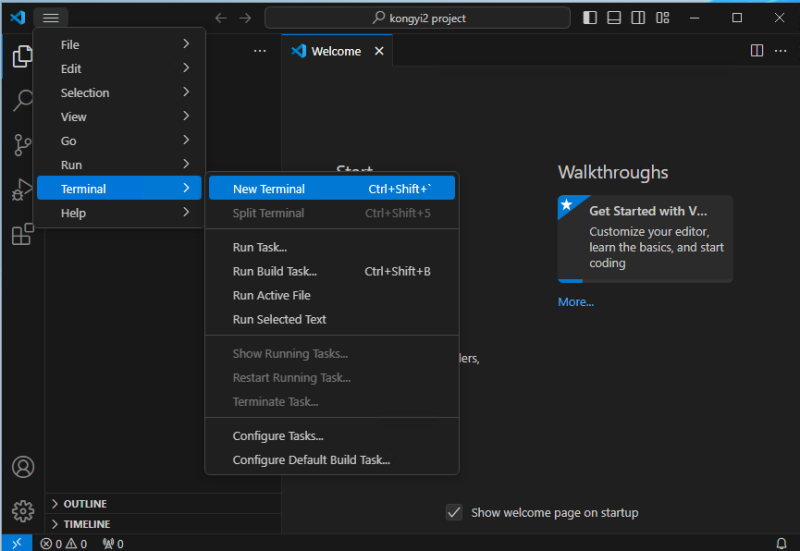The width and height of the screenshot is (800, 551).
Task: Open the Source Control view icon
Action: tap(22, 145)
